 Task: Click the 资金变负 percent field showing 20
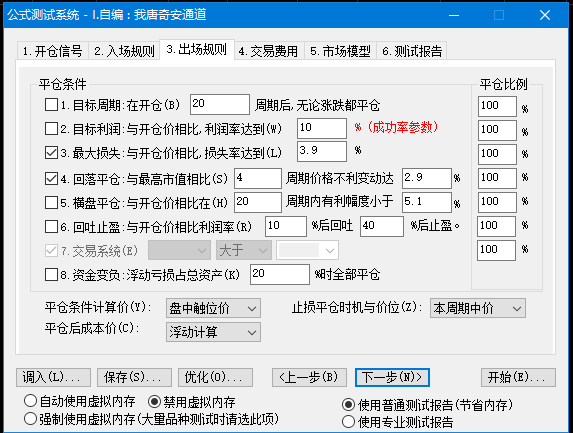click(x=280, y=274)
